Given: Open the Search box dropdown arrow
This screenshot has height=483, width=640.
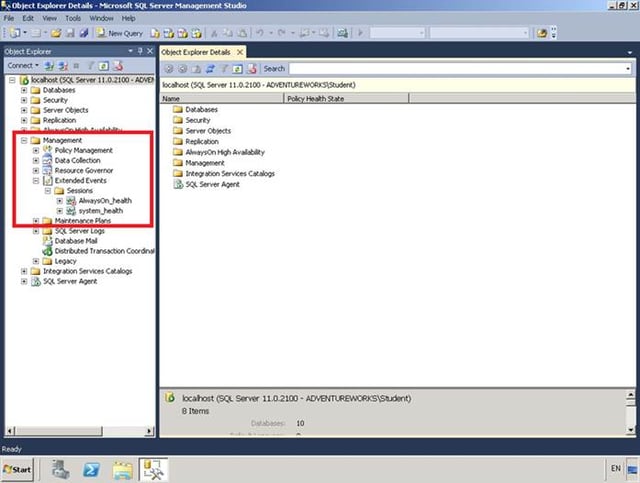Looking at the screenshot, I should coord(628,69).
